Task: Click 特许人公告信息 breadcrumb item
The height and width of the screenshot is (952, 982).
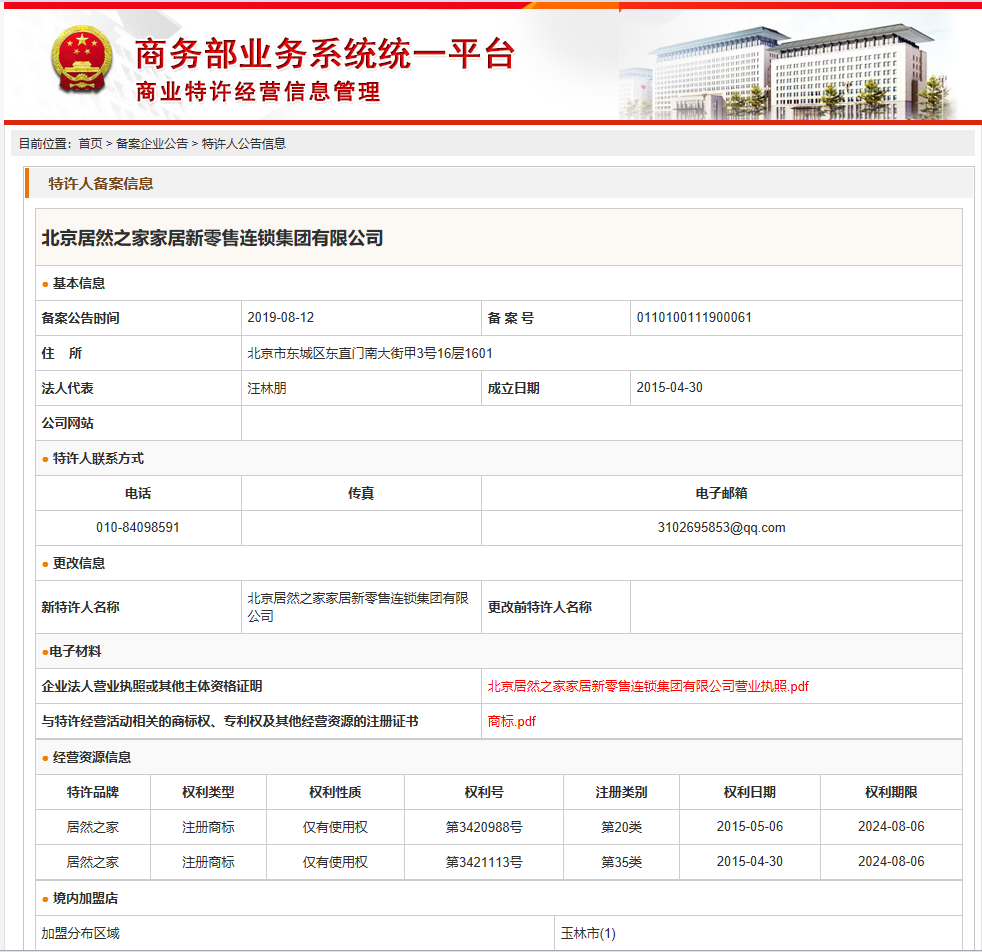Action: (244, 144)
